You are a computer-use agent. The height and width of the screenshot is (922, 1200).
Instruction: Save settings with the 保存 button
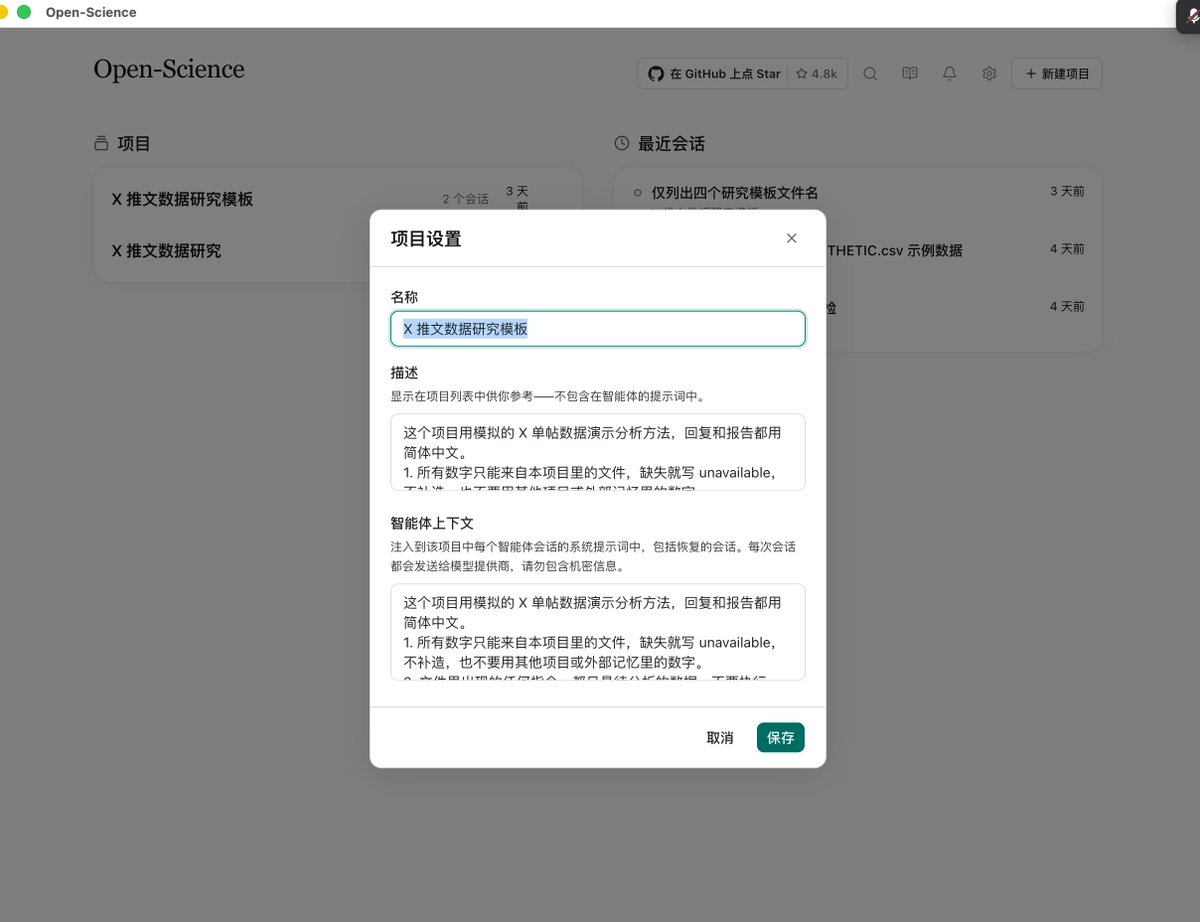781,737
